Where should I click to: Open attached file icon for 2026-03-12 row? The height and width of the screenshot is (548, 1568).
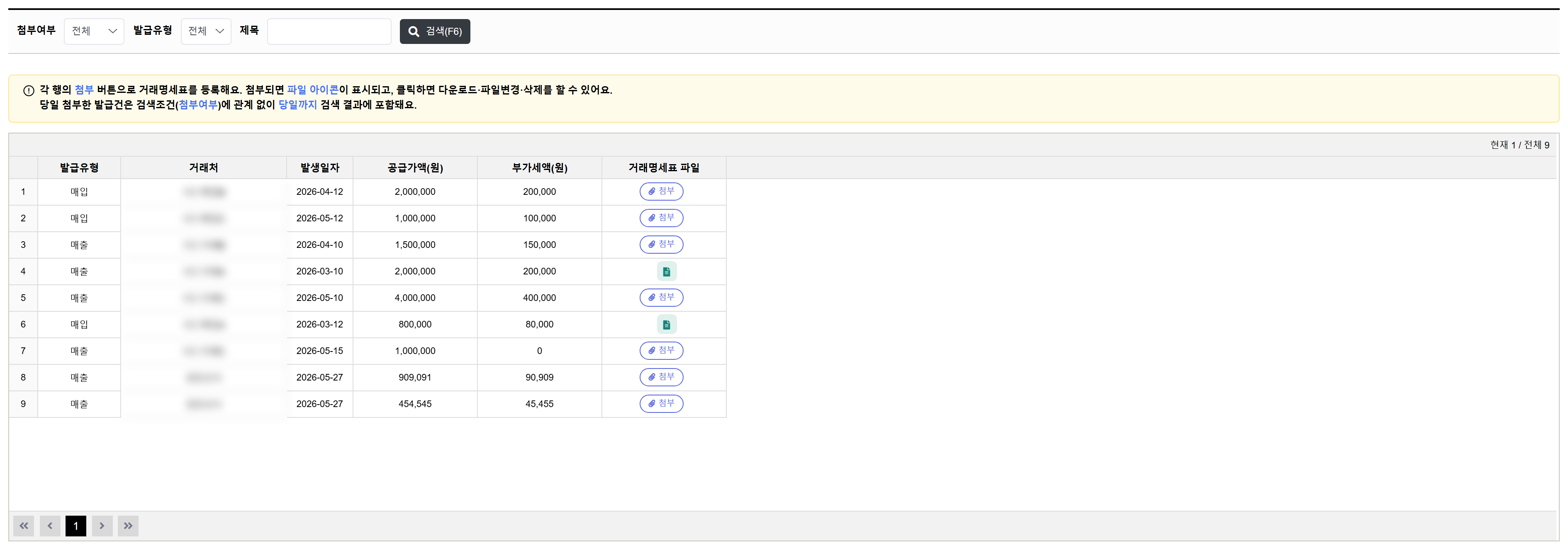tap(667, 324)
